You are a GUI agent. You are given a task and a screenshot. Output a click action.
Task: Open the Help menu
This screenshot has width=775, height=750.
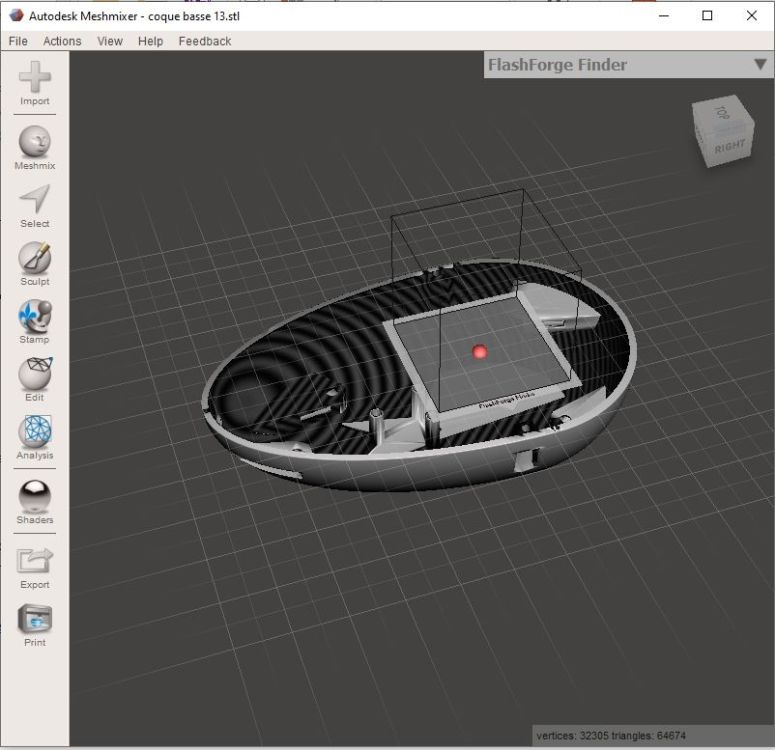tap(150, 41)
